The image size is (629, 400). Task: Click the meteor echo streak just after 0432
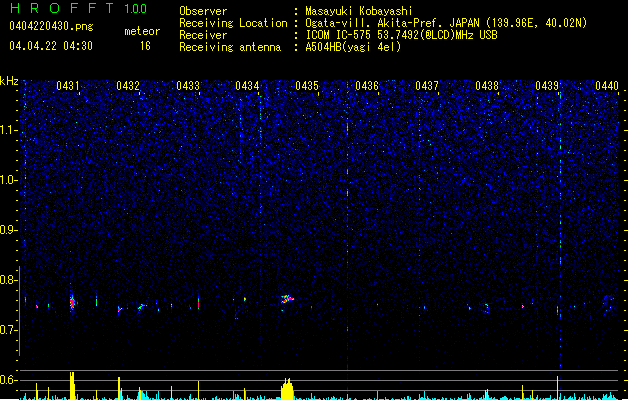pyautogui.click(x=141, y=307)
